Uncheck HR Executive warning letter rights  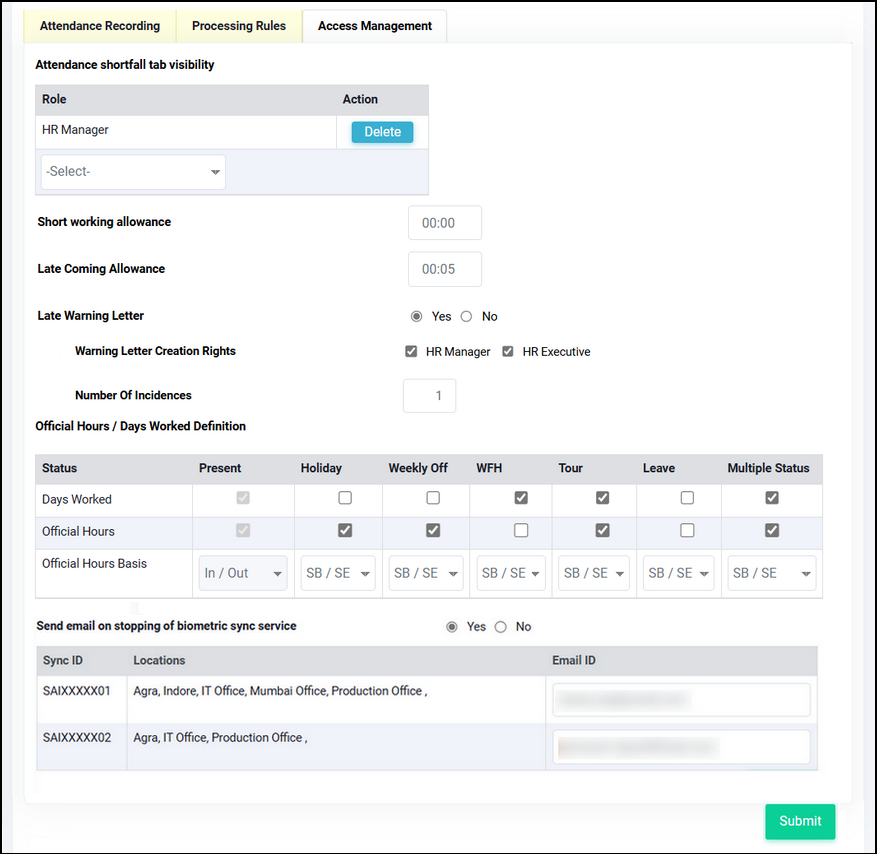point(508,351)
